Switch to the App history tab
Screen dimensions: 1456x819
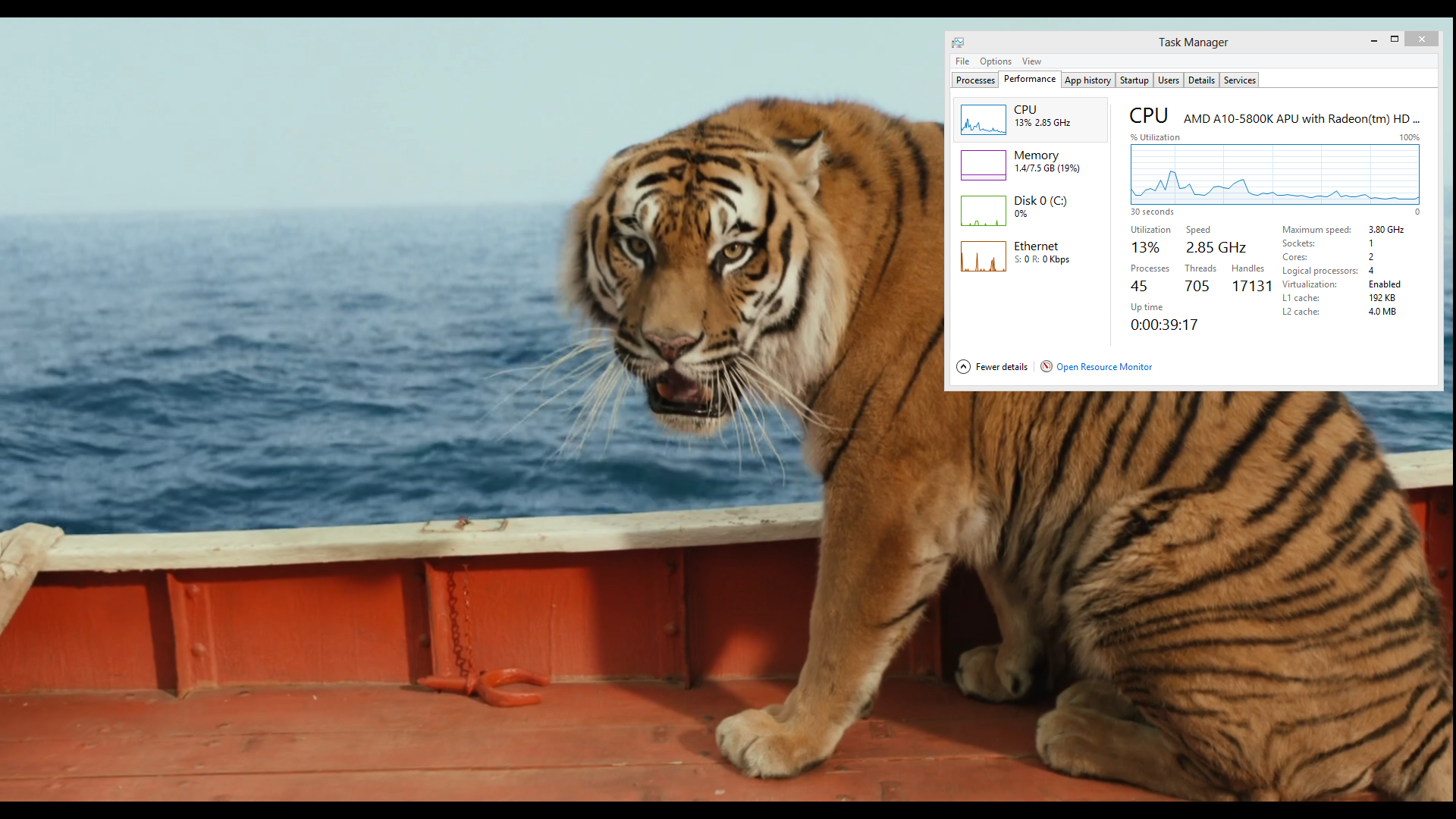click(1087, 80)
